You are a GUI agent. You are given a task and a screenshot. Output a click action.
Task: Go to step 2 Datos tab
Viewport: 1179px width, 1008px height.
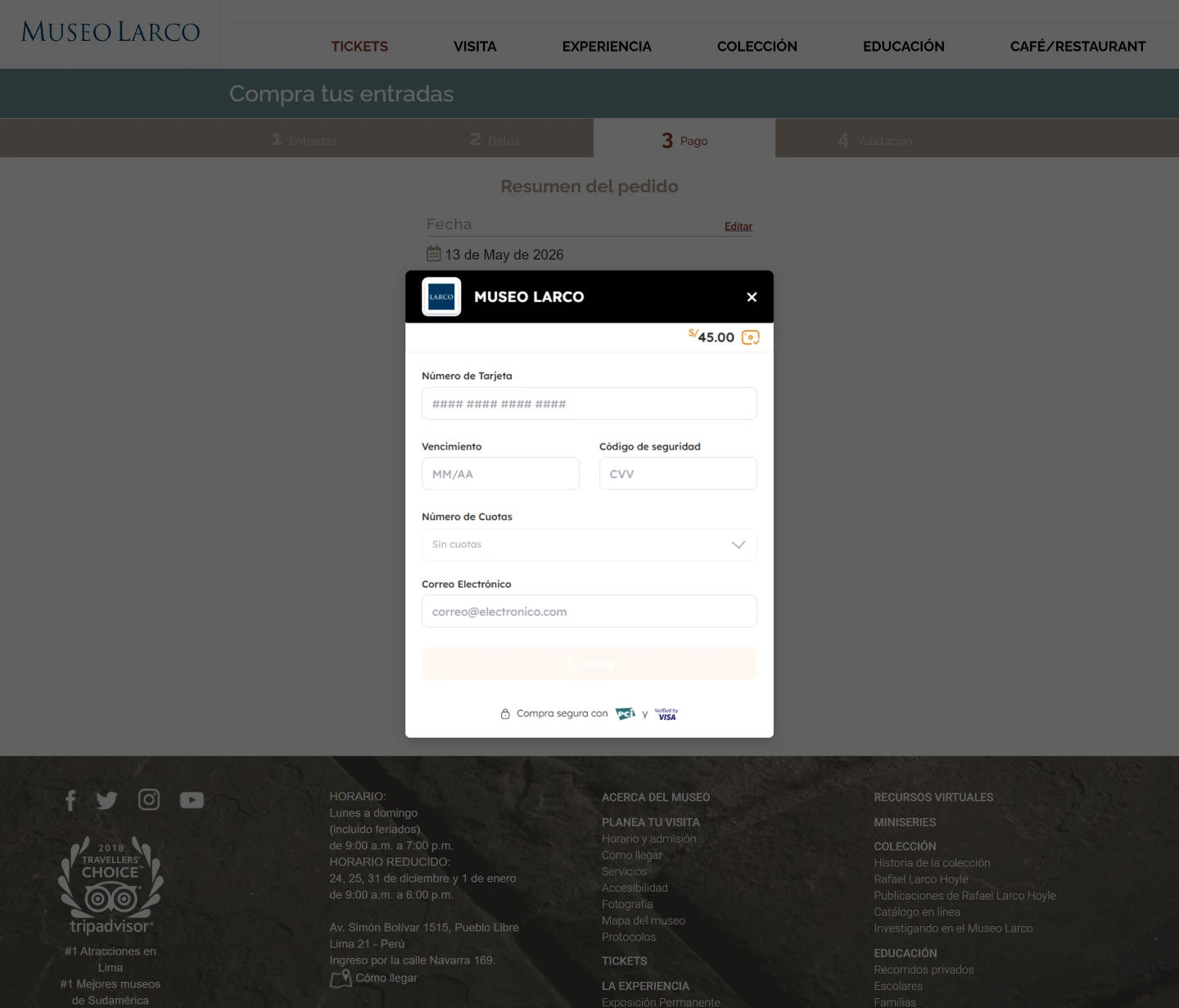pos(495,140)
